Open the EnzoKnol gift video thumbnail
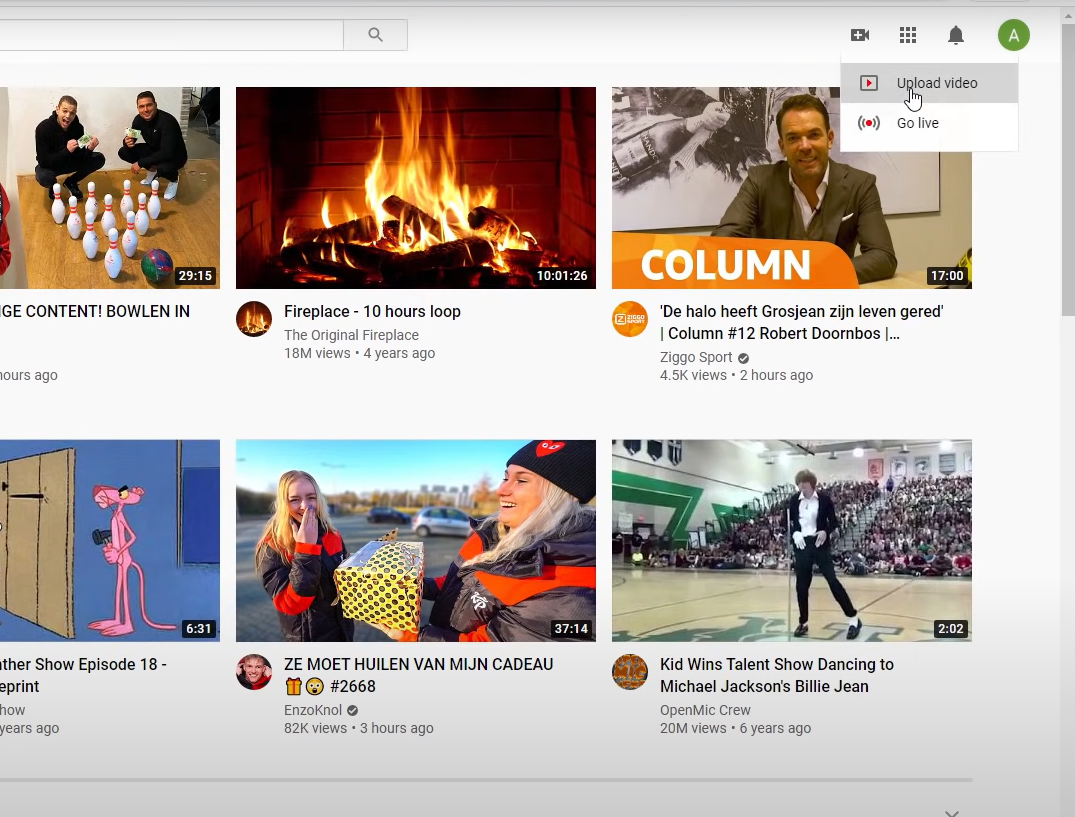 point(415,541)
